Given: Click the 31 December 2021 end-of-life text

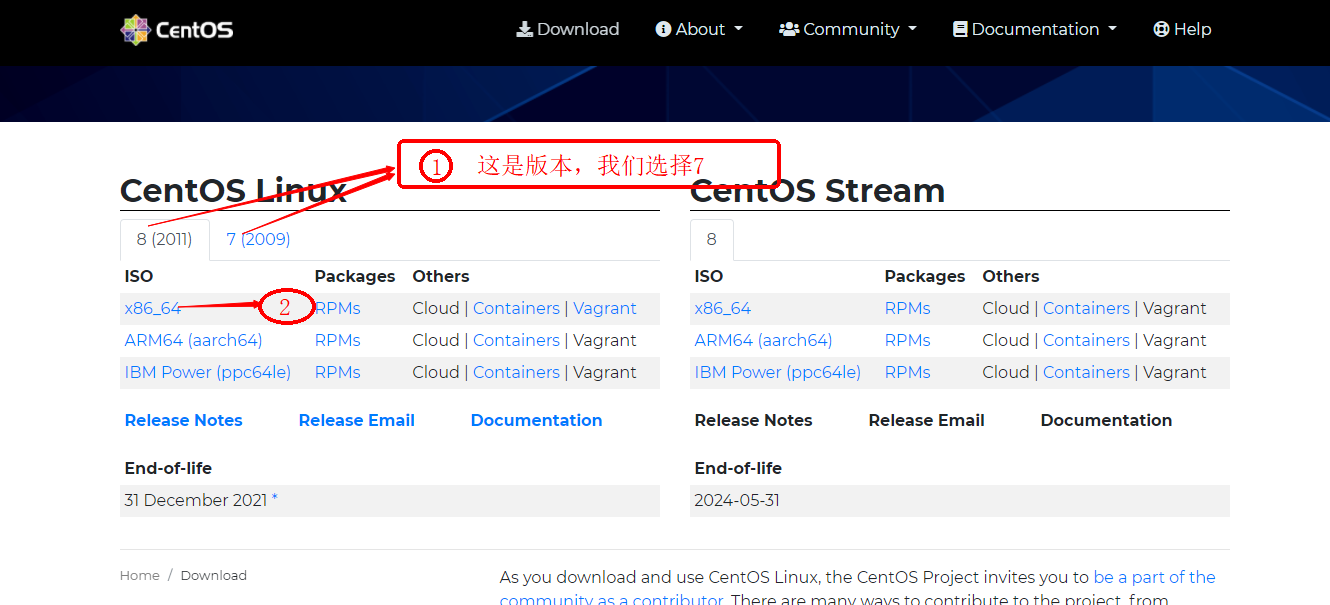Looking at the screenshot, I should pyautogui.click(x=196, y=500).
